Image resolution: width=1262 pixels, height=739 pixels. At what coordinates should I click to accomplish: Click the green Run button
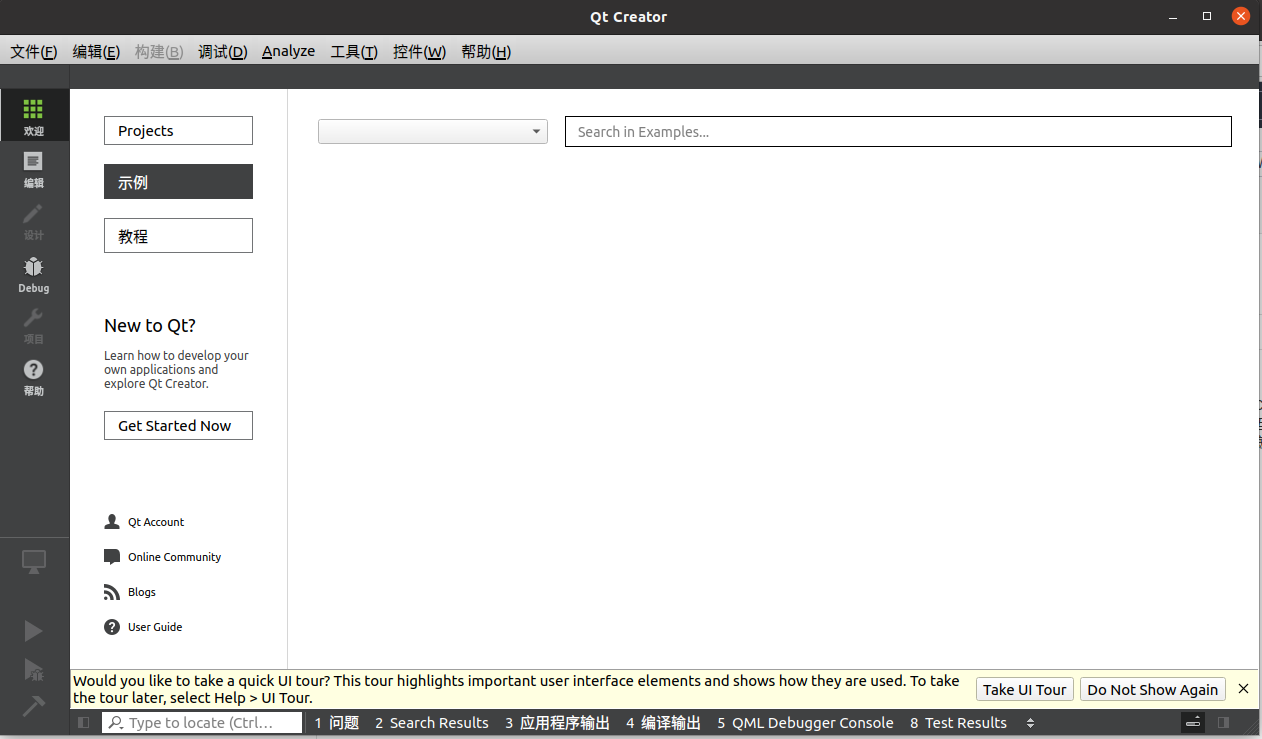(x=34, y=630)
